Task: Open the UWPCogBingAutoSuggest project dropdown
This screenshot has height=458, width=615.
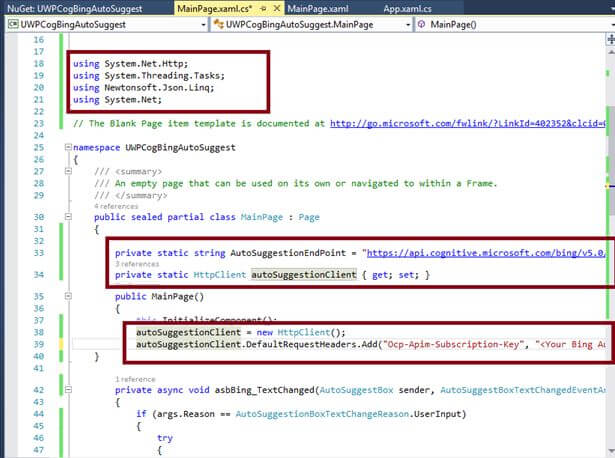Action: 204,25
